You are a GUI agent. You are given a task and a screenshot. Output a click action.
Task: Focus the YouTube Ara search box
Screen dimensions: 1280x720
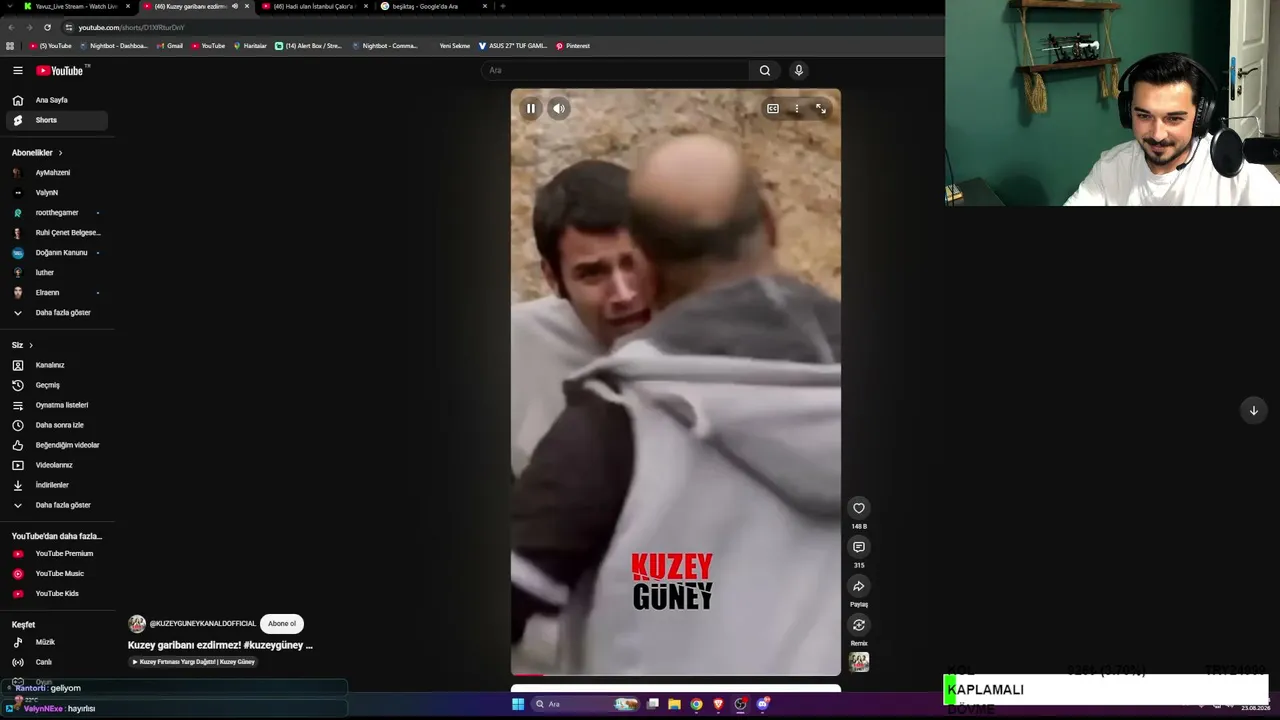pos(615,70)
